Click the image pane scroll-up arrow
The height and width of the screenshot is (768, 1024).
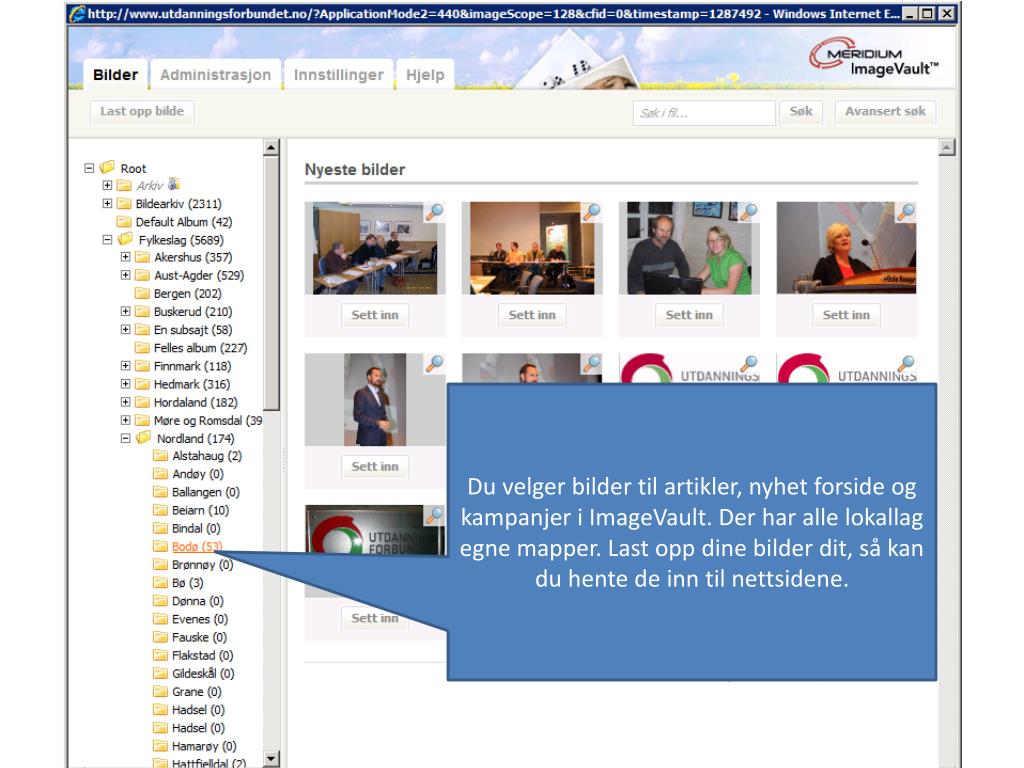(947, 148)
